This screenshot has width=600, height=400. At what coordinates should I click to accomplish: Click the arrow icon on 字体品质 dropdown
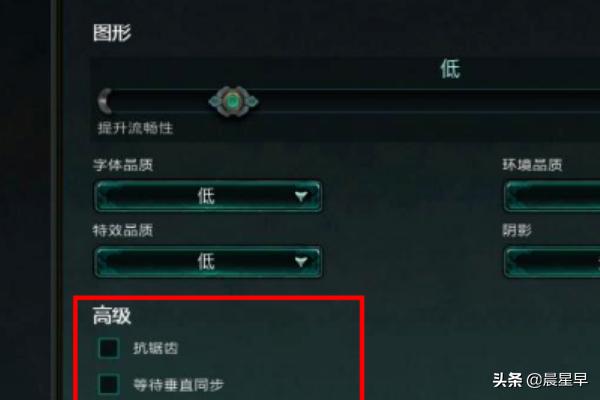(x=301, y=197)
